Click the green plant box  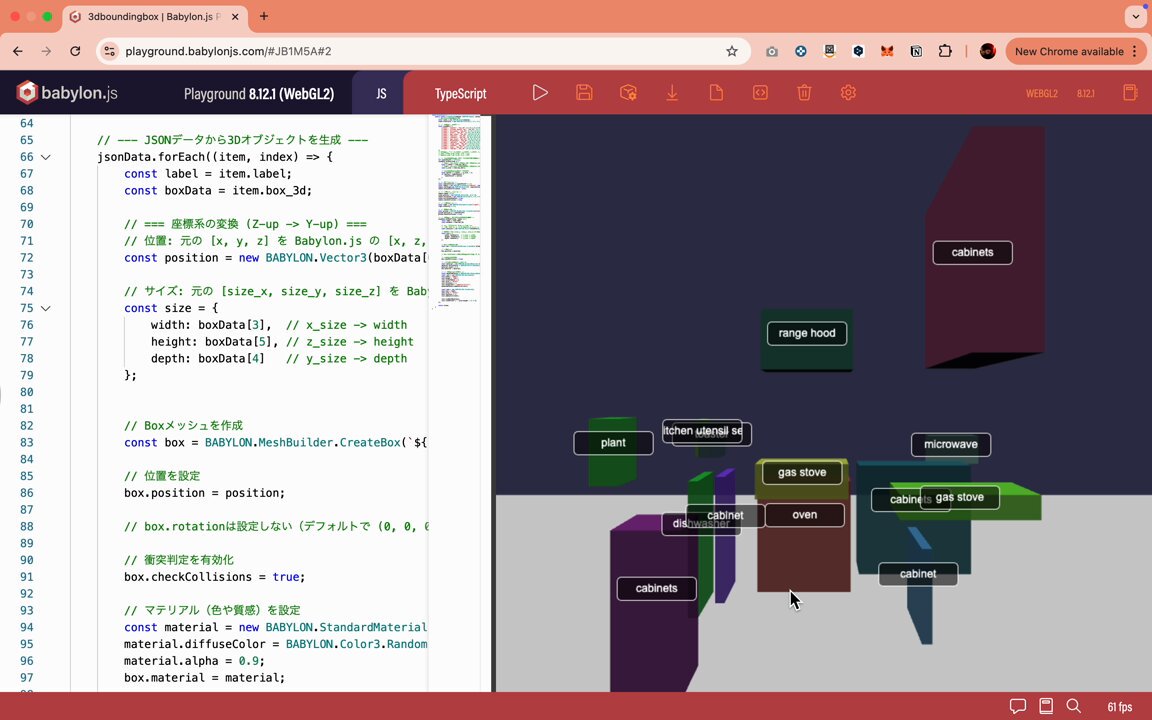coord(611,470)
